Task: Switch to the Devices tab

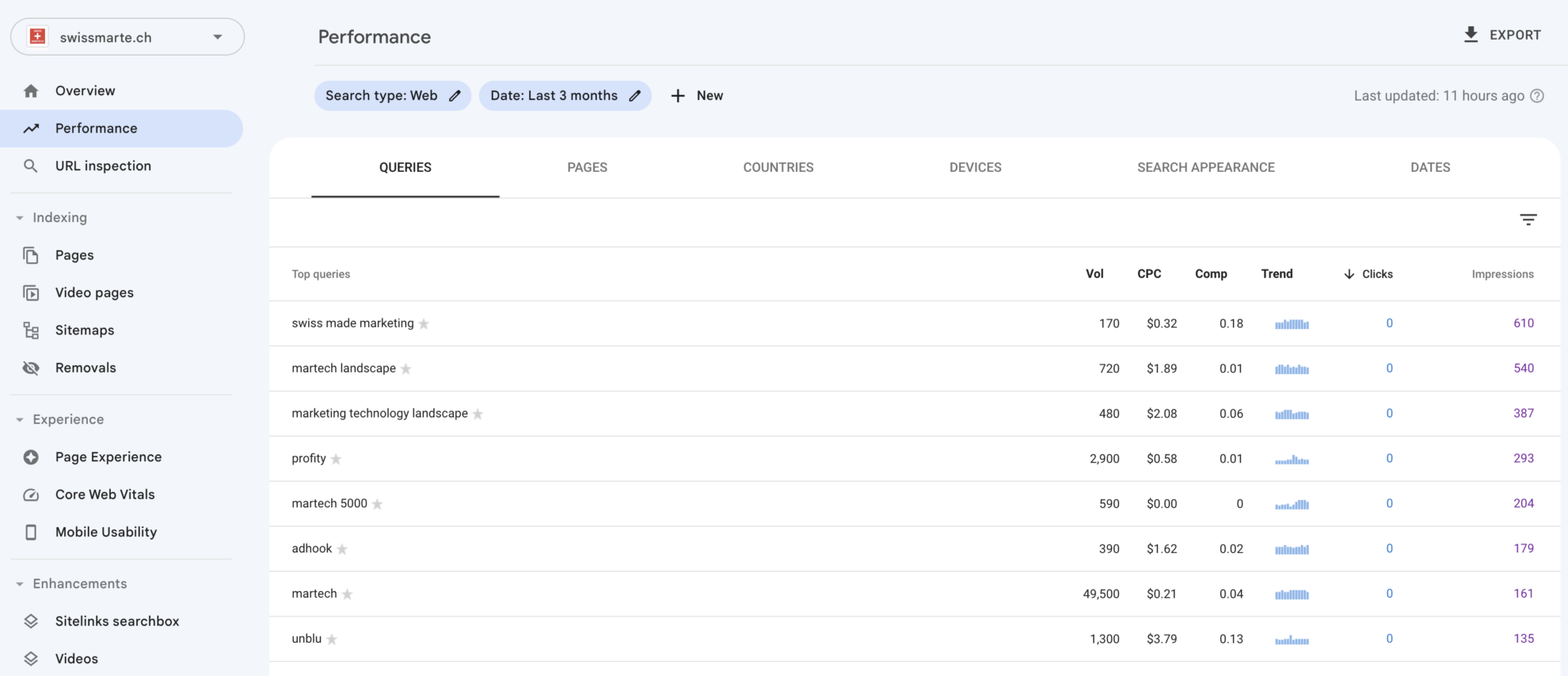Action: point(976,167)
